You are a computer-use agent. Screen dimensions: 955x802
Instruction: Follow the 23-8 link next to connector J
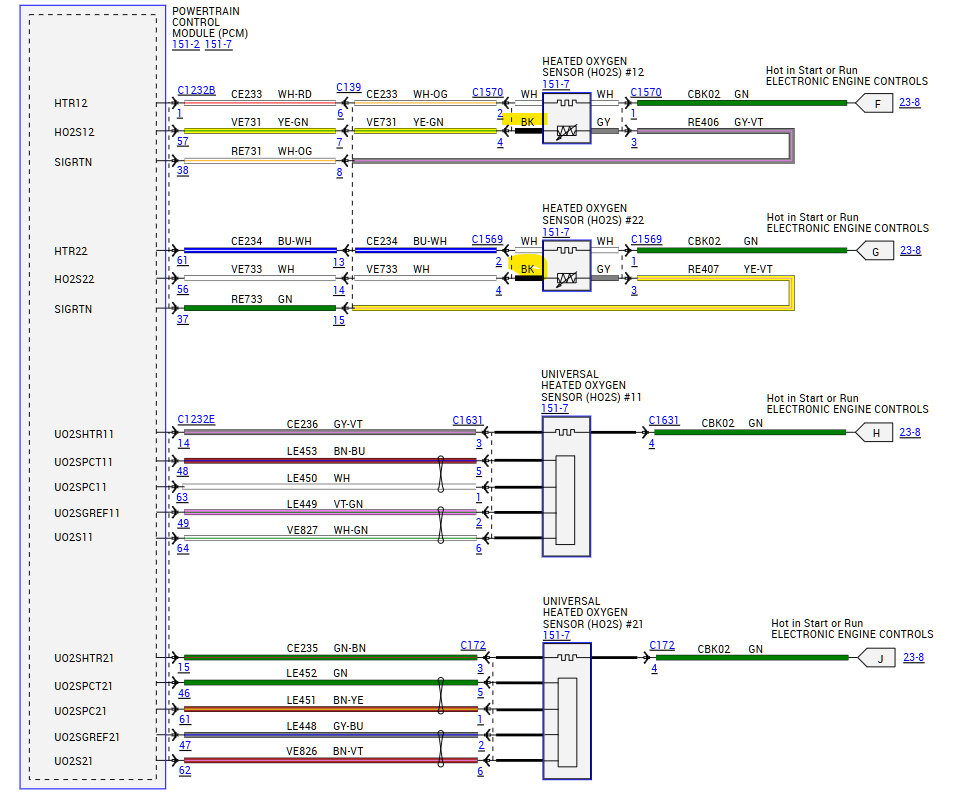point(913,657)
